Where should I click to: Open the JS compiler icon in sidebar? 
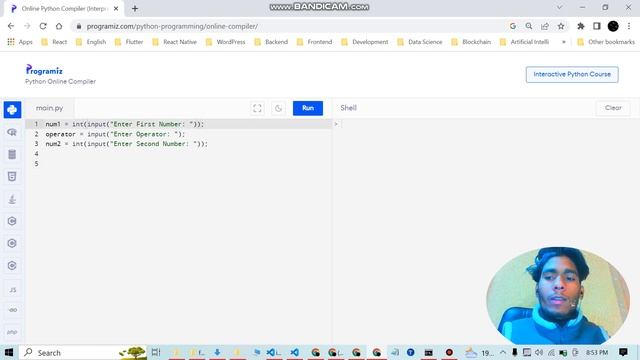click(12, 289)
